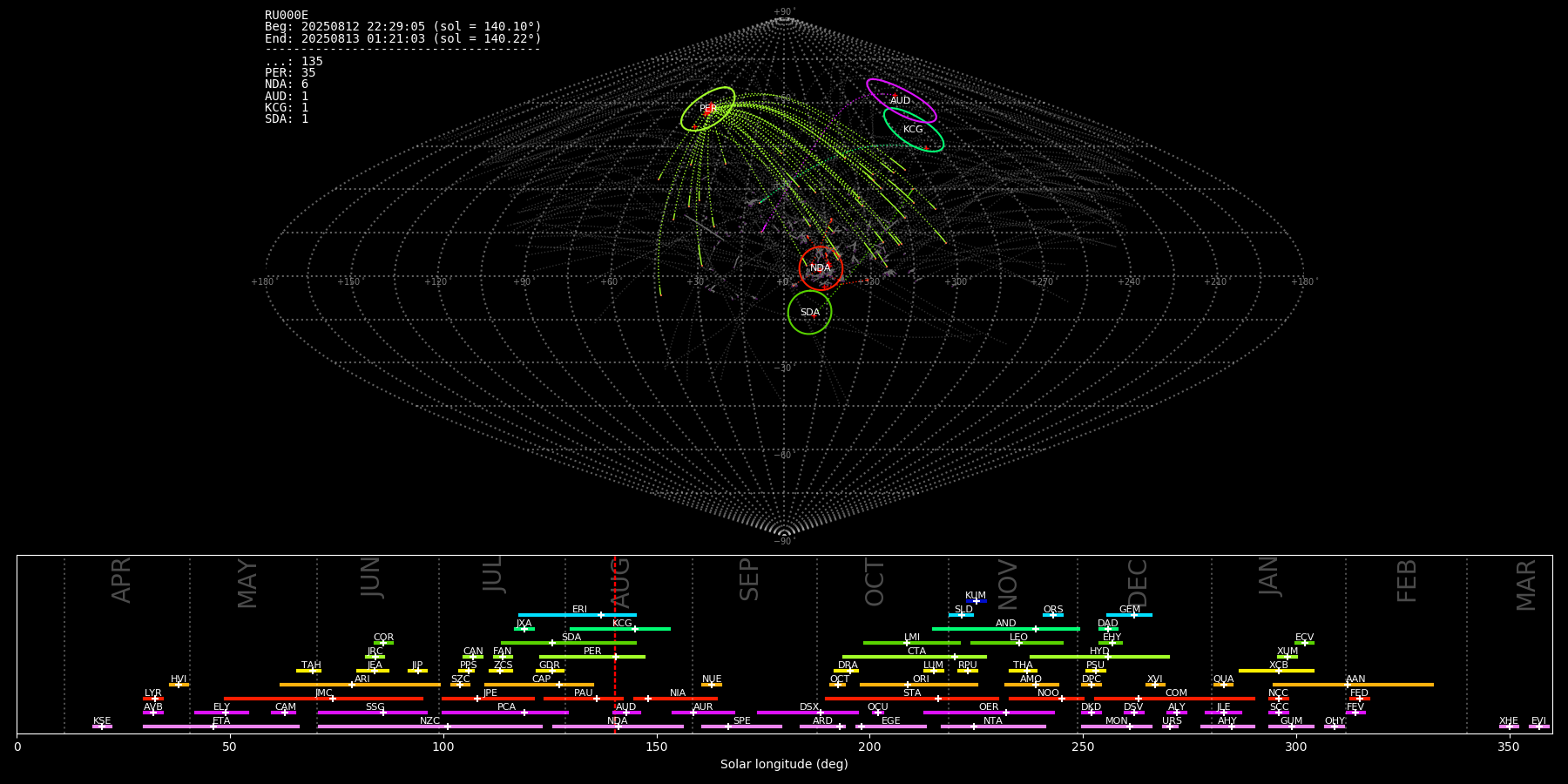Click the 'NDA: 6' count in legend

pyautogui.click(x=287, y=84)
